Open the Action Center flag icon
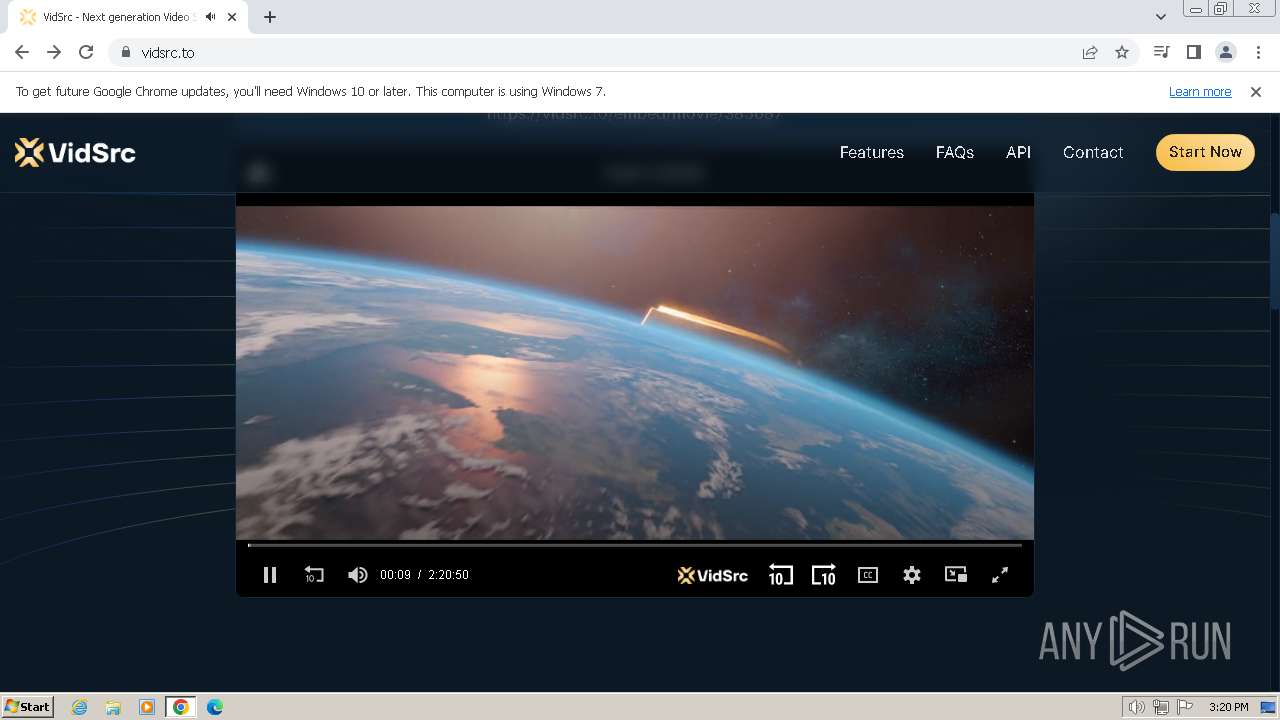Image resolution: width=1280 pixels, height=720 pixels. pos(1185,707)
